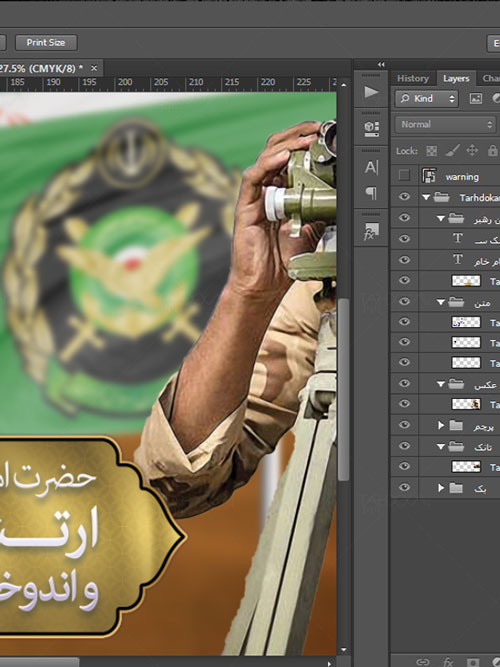Close the CMYK/8 document tab
This screenshot has height=667, width=500.
click(x=94, y=68)
